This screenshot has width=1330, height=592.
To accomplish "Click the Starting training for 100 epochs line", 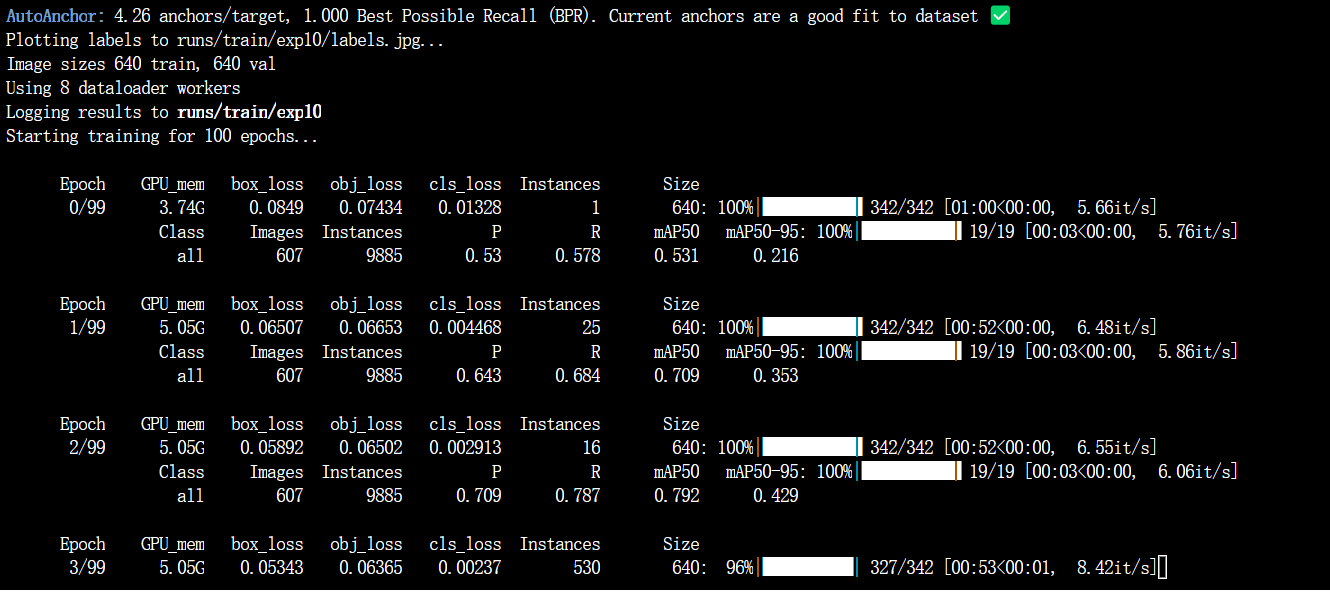I will [160, 136].
